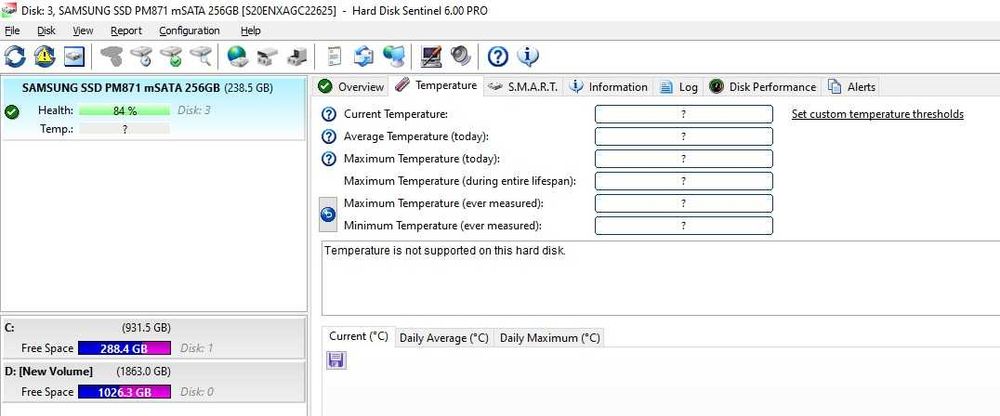
Task: Select the Daily Average (°C) chart tab
Action: (444, 338)
